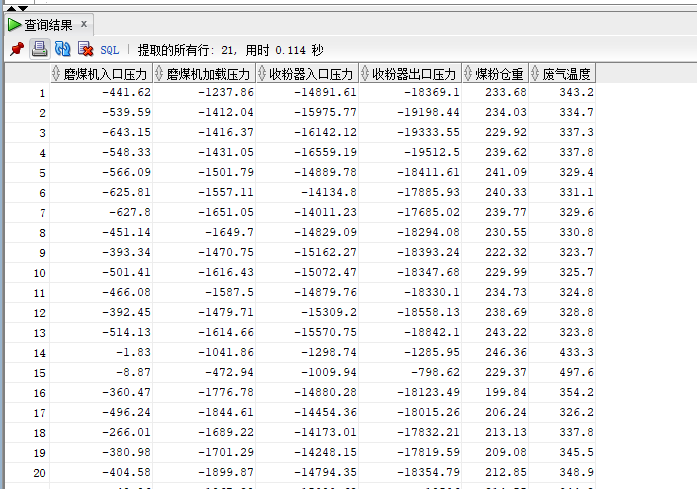The image size is (697, 489).
Task: Click cell value -18369.1
Action: (432, 92)
